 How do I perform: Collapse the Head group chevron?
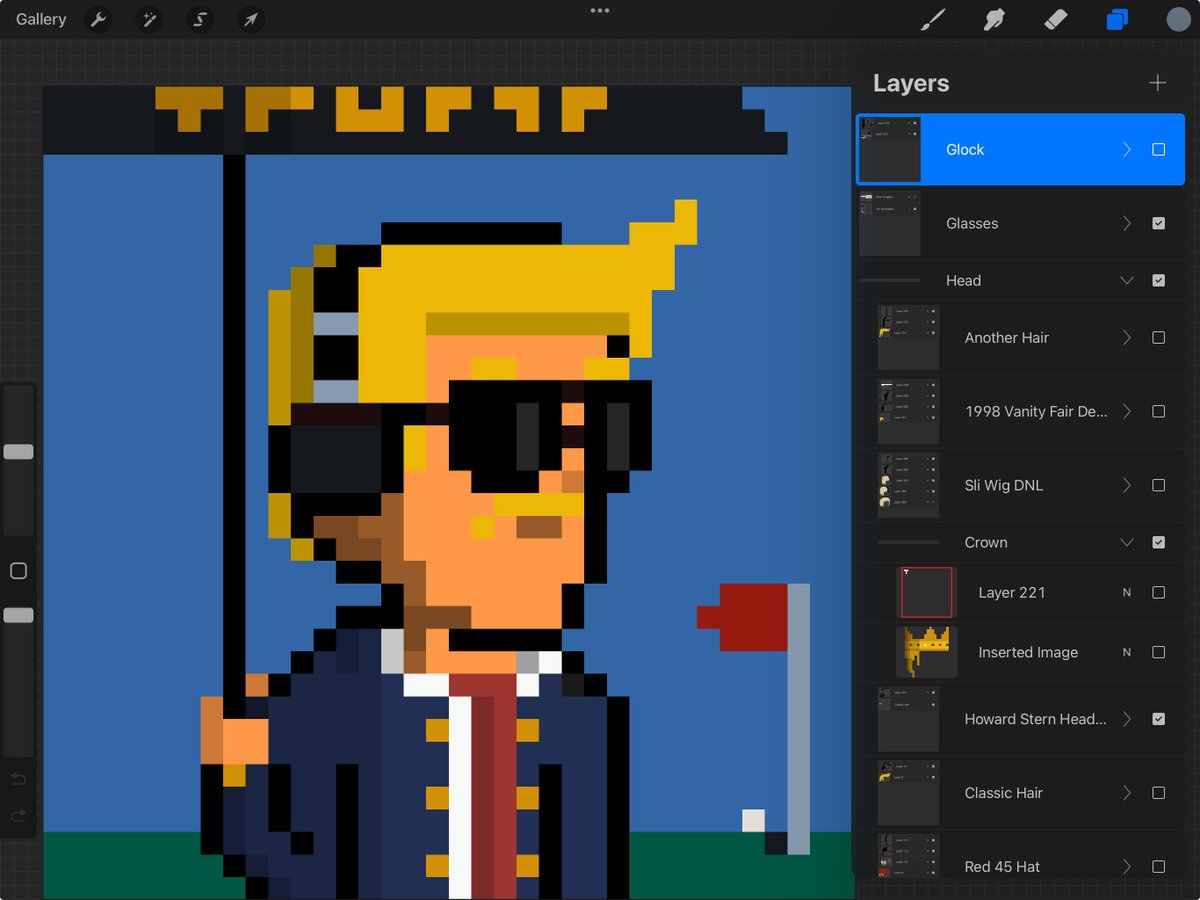pyautogui.click(x=1127, y=280)
